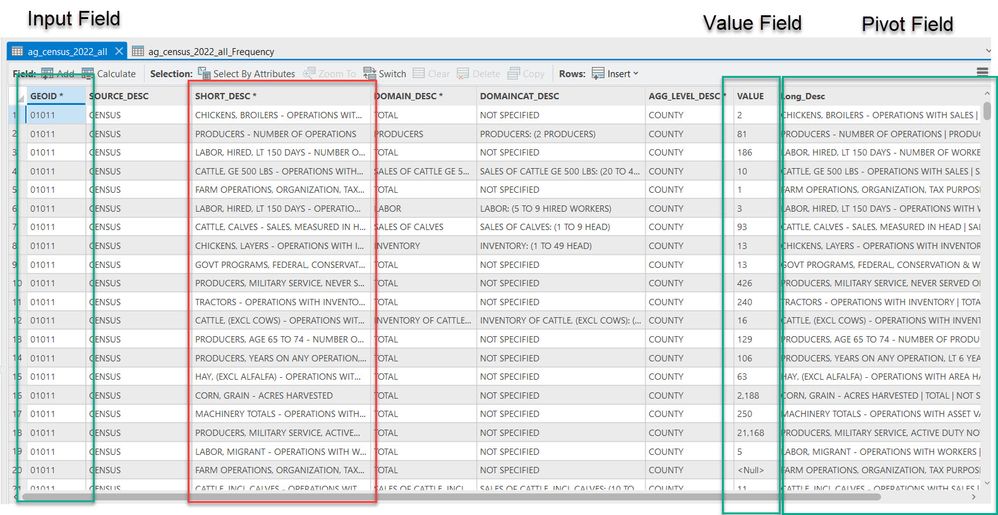998x515 pixels.
Task: Click the Add field icon
Action: 48,74
